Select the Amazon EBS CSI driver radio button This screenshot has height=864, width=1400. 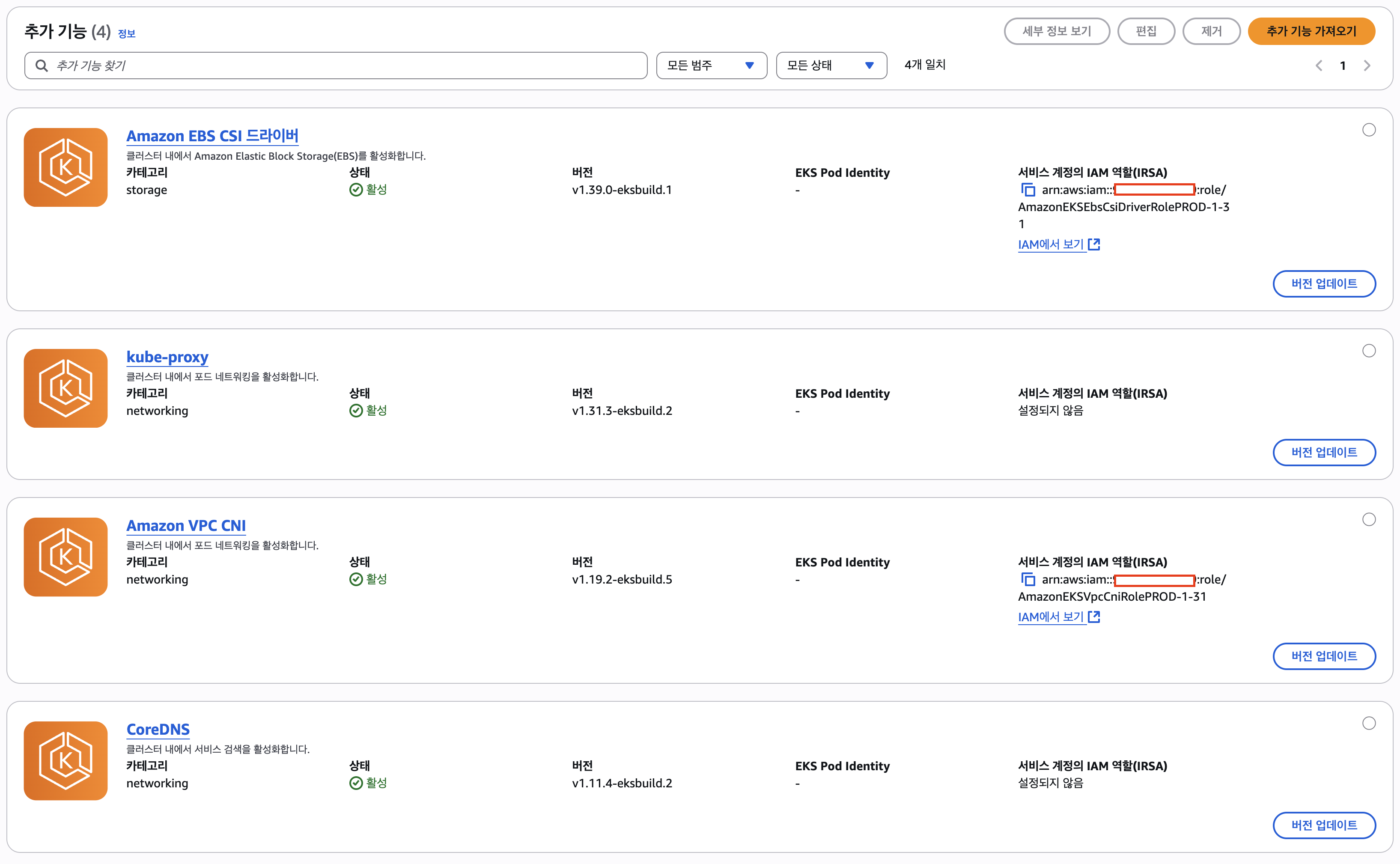pos(1369,130)
